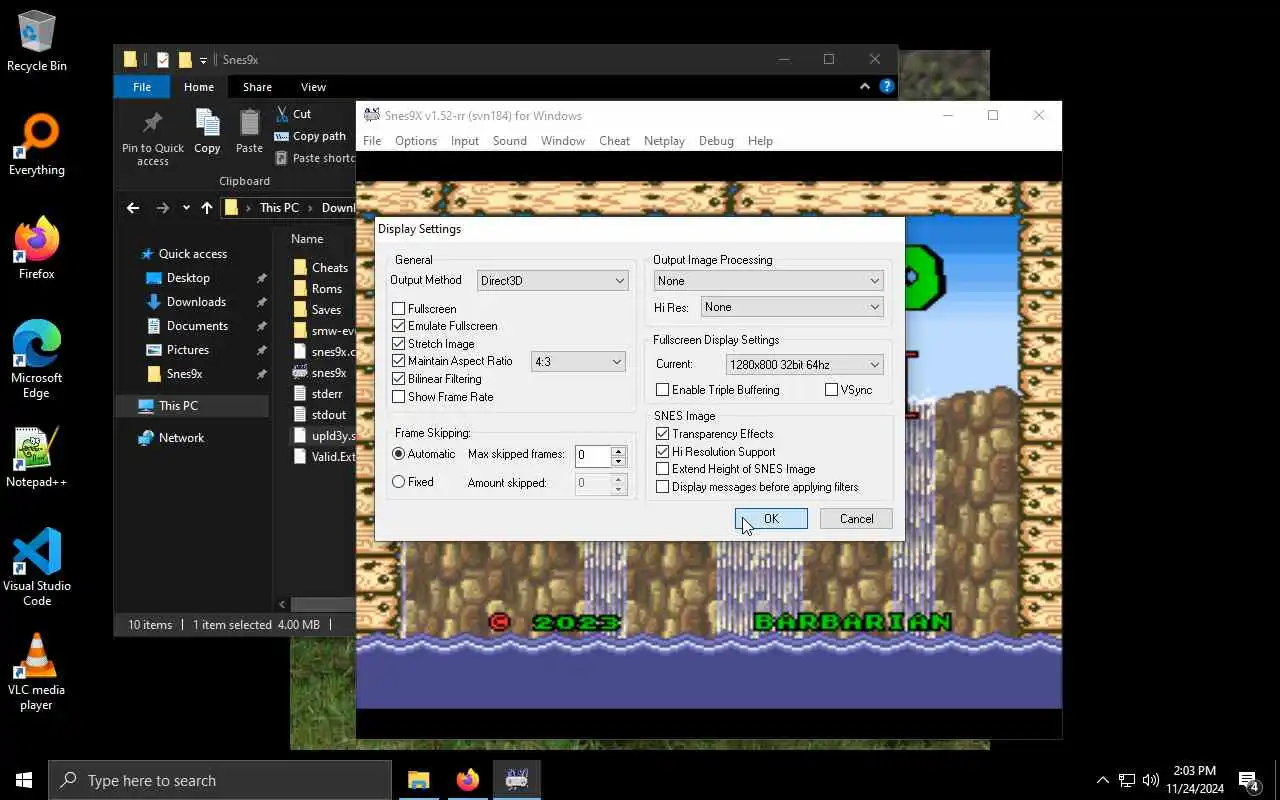Screen dimensions: 1280x800
Task: Enable Triple Buffering checkbox
Action: tap(662, 390)
